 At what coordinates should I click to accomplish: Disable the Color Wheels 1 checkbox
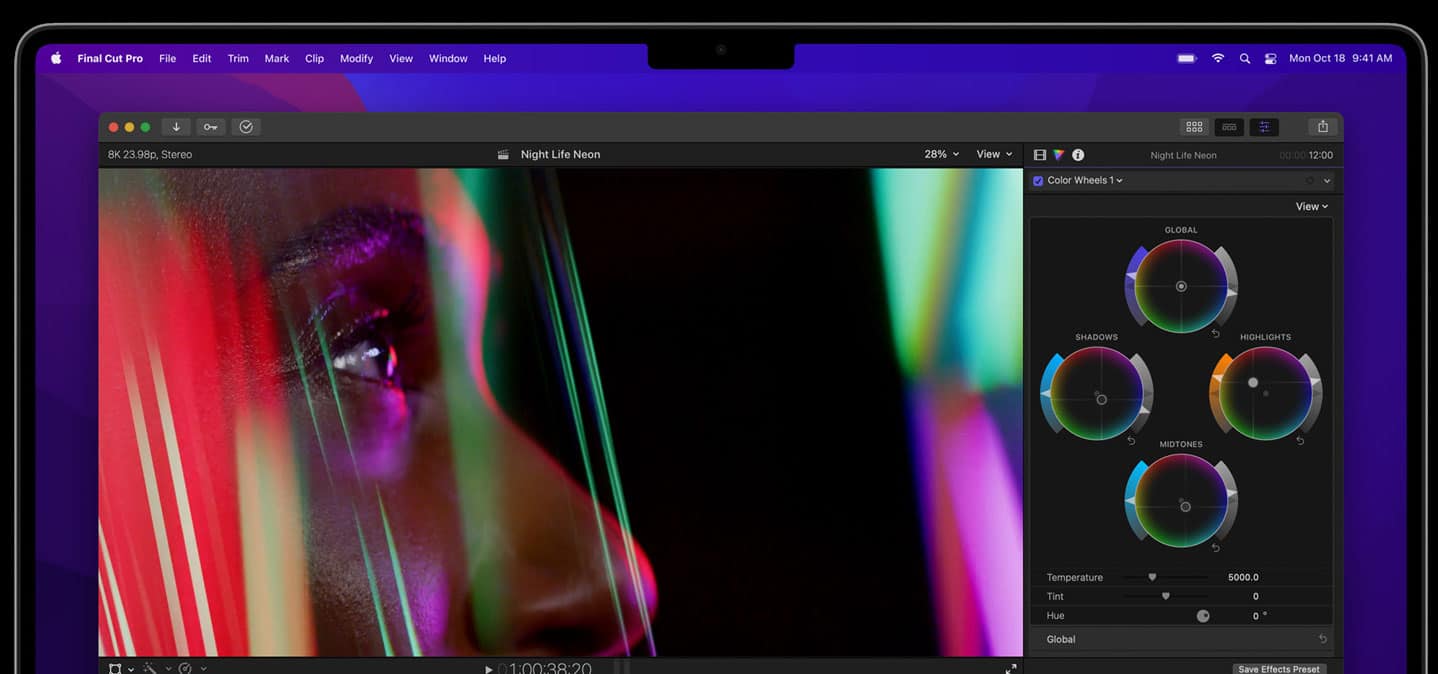[1038, 181]
